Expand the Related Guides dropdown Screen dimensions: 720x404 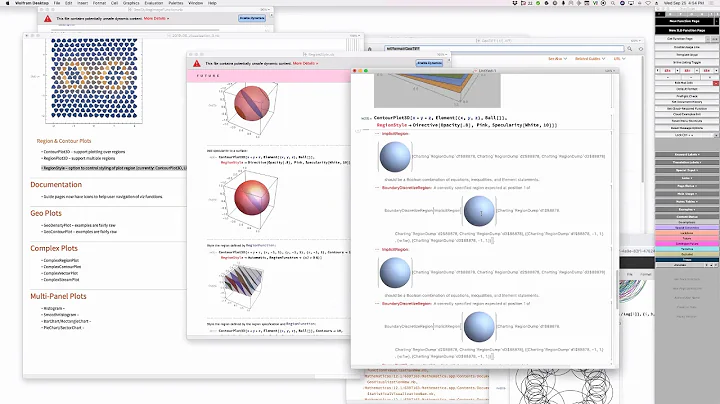pos(590,59)
